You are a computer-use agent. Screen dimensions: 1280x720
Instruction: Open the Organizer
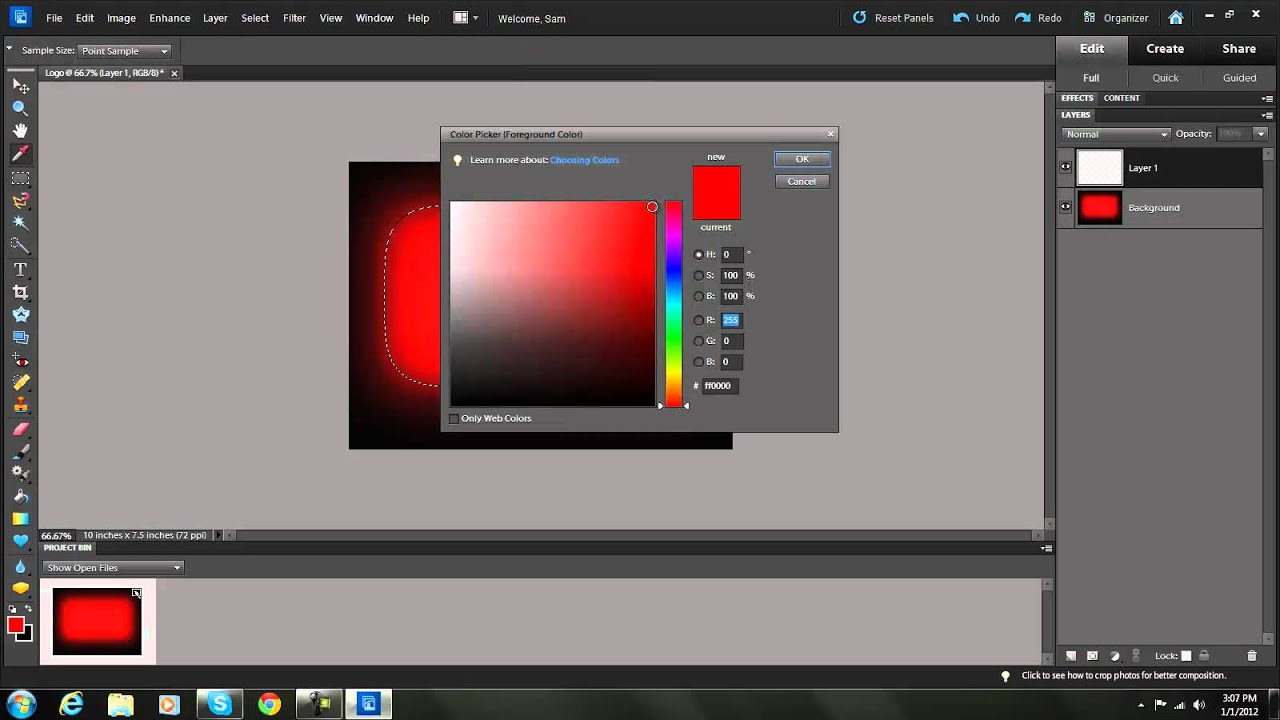click(x=1115, y=18)
